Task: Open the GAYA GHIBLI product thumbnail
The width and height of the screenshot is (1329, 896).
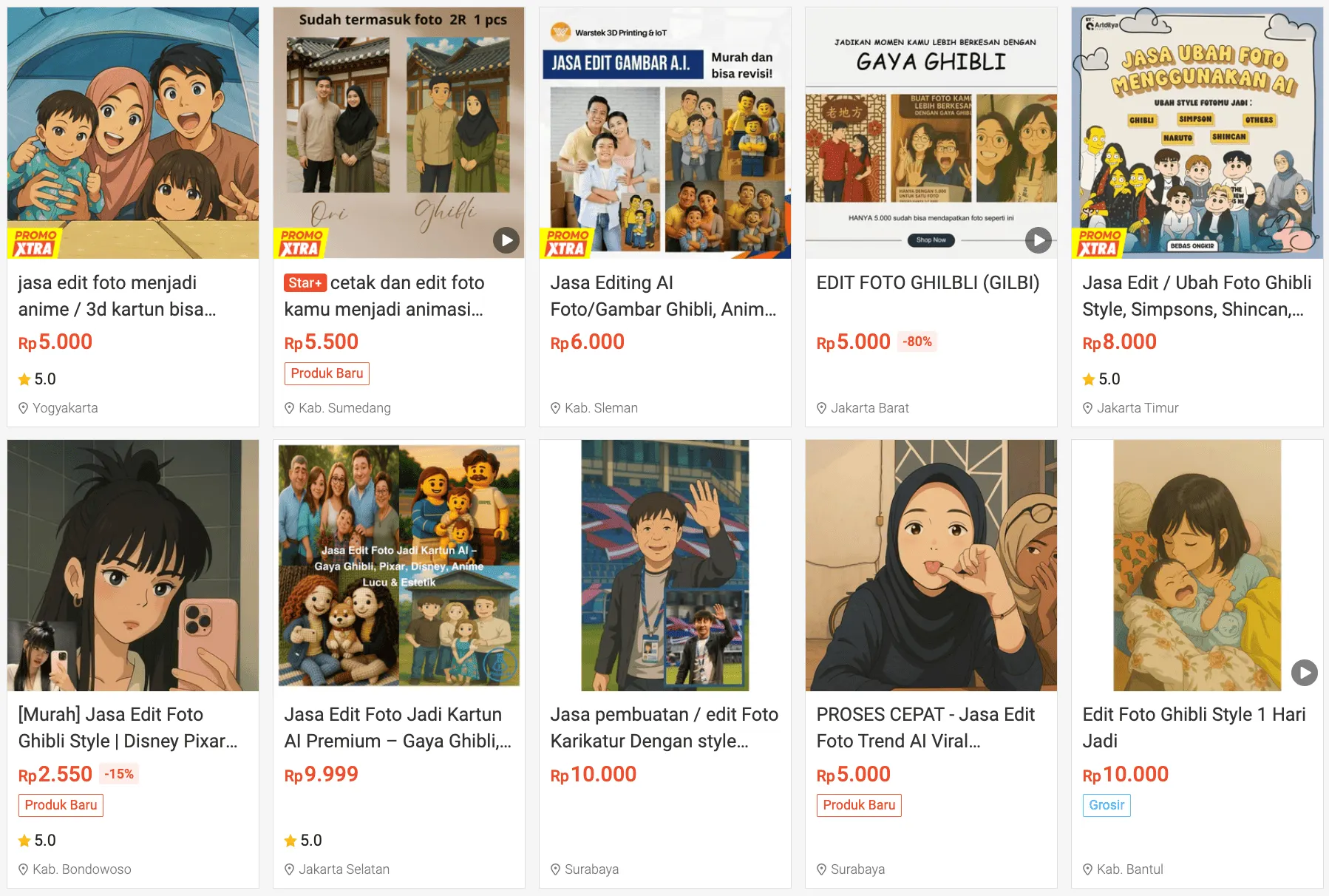Action: click(x=931, y=133)
